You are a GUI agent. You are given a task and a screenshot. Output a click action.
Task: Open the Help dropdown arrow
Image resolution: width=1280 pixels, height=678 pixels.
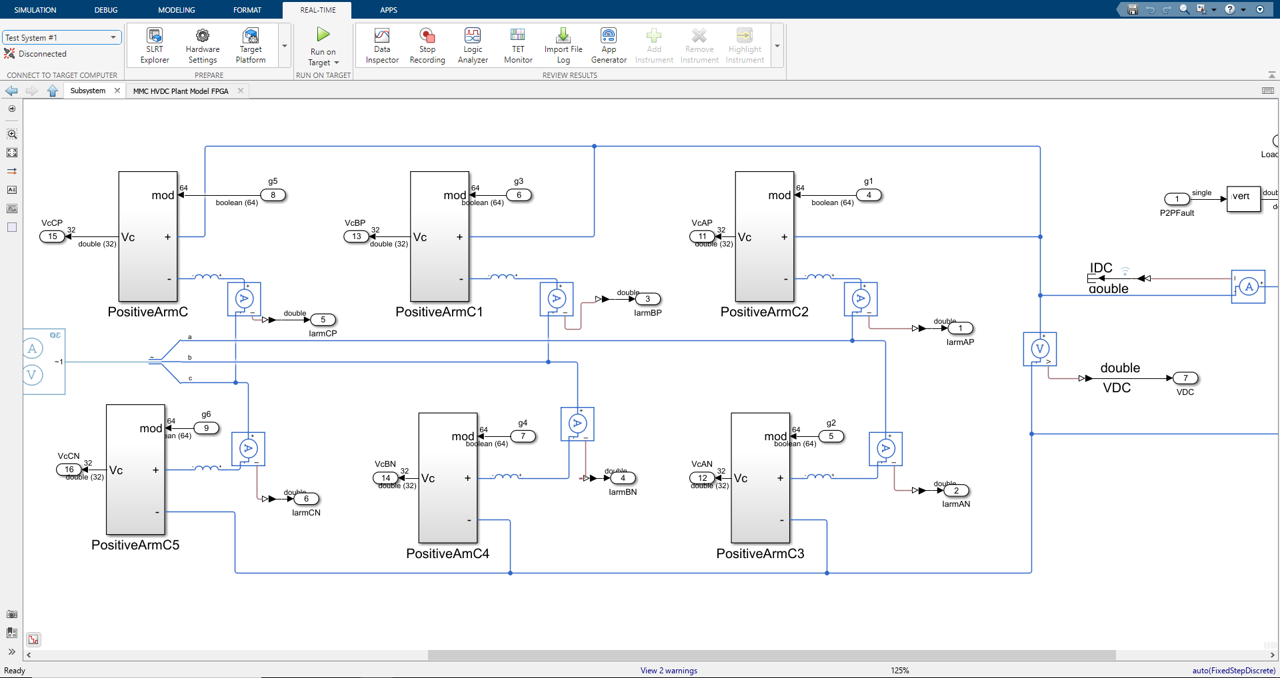[x=1243, y=9]
